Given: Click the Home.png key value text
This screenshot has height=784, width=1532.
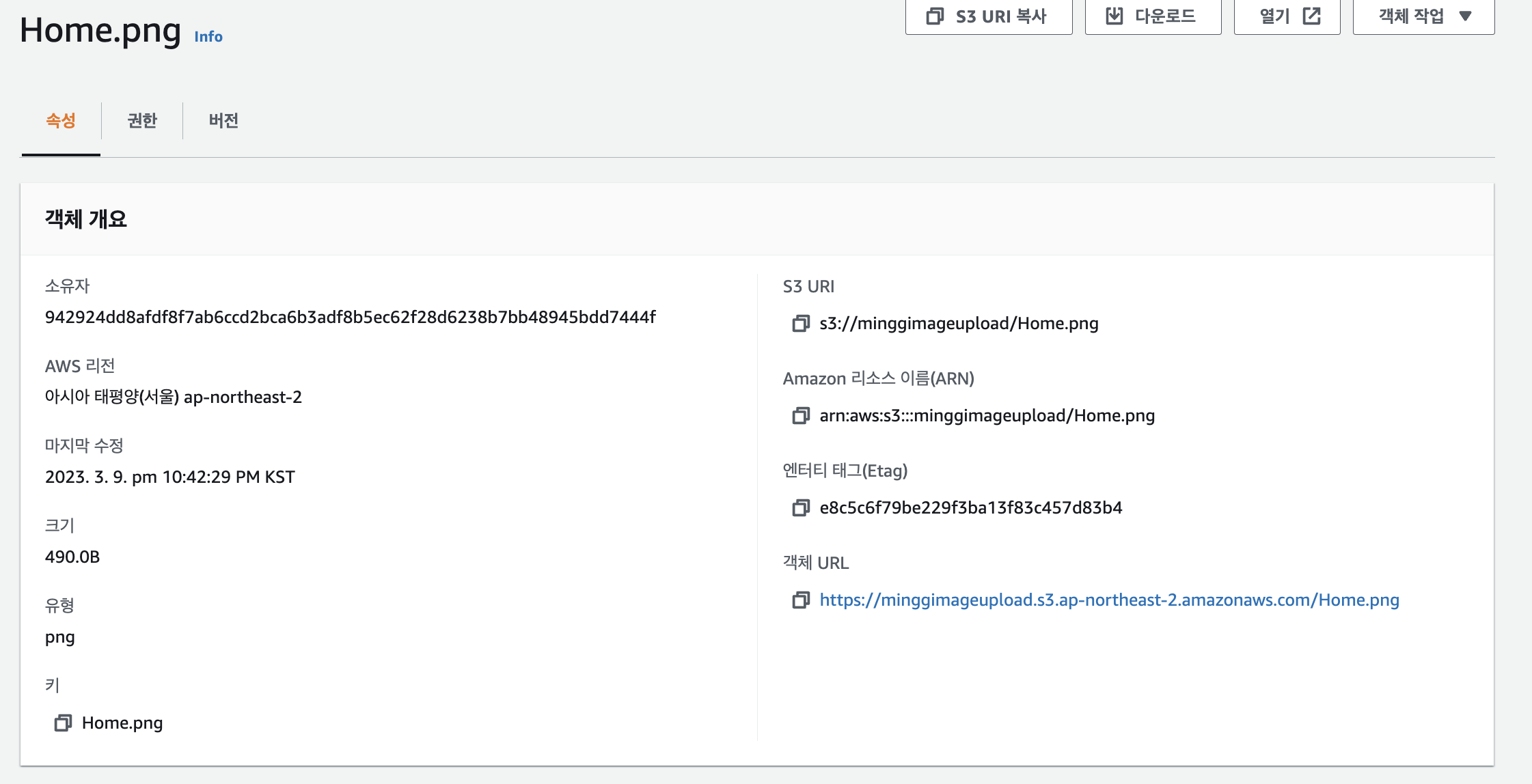Looking at the screenshot, I should 122,723.
